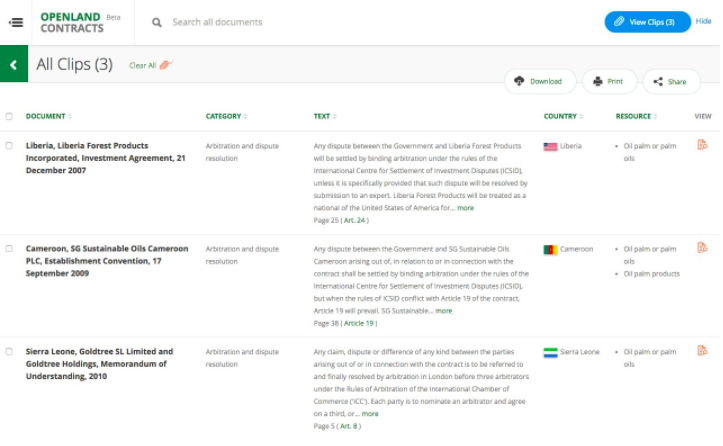This screenshot has height=446, width=723.
Task: Click Oil palm or palm oils in Sierra Leone row
Action: (x=650, y=358)
